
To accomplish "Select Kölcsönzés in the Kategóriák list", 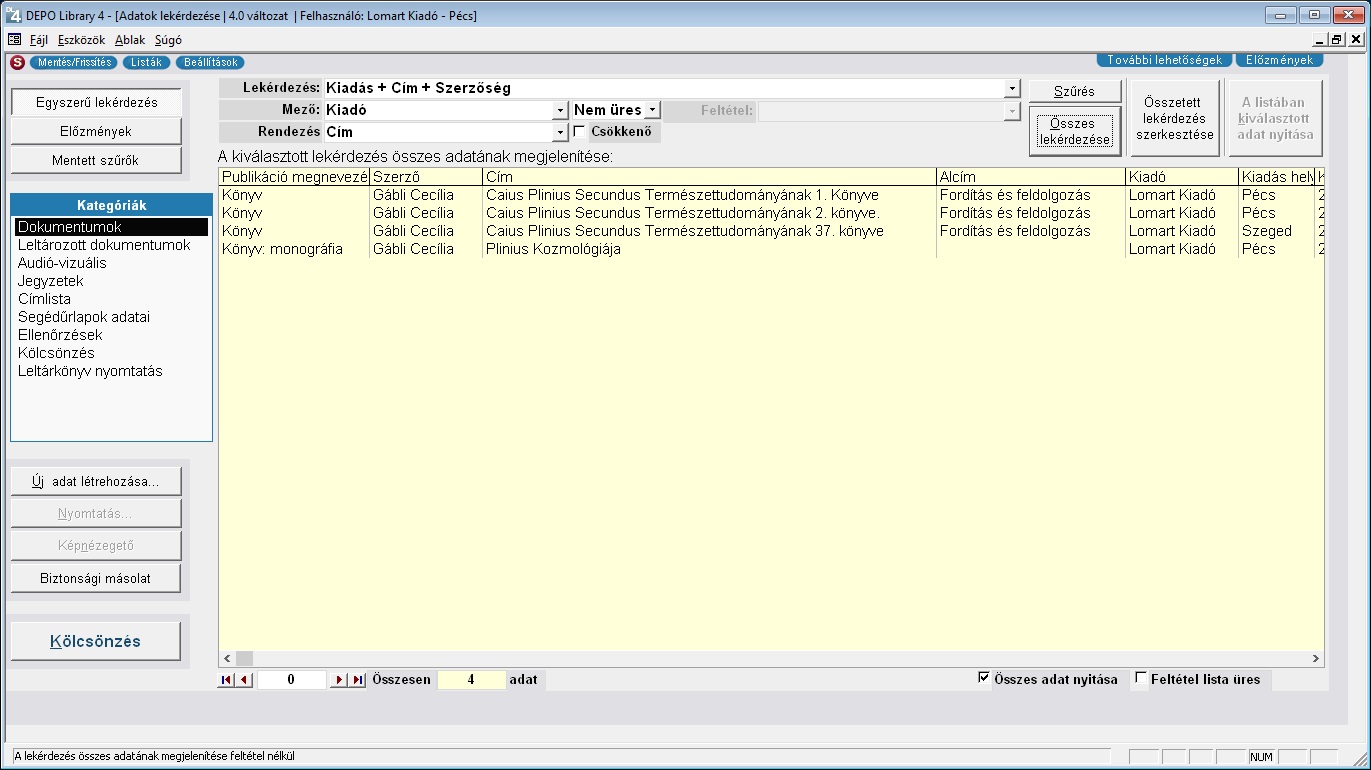I will click(56, 353).
